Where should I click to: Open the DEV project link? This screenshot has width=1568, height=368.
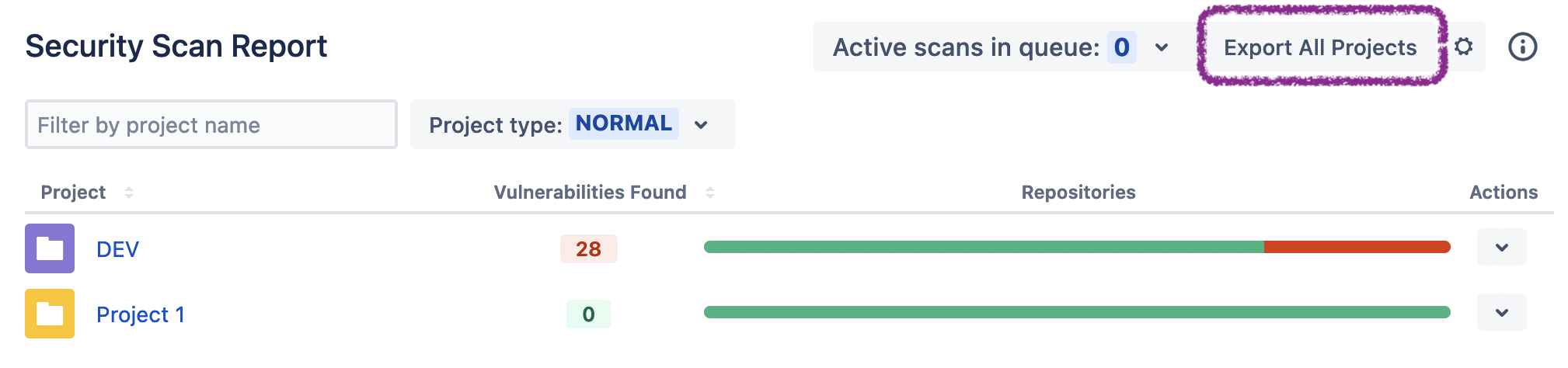point(117,249)
